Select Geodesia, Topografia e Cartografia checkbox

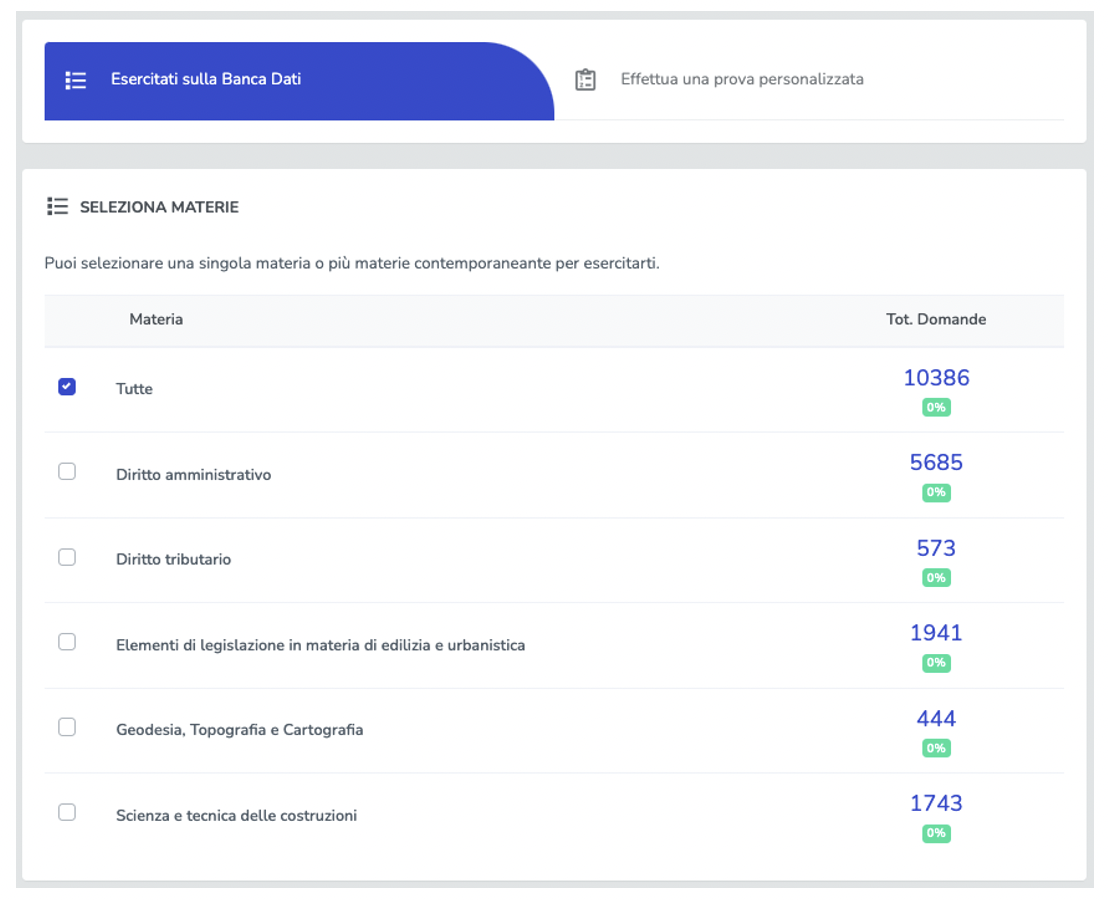[x=67, y=727]
